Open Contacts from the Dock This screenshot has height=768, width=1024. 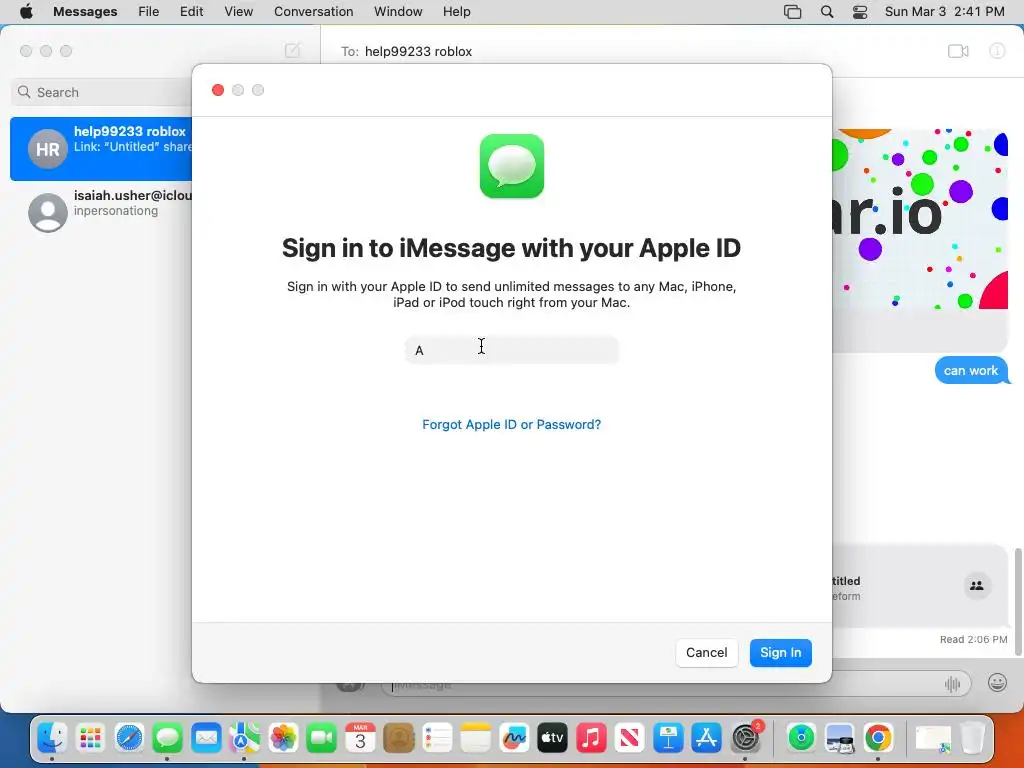click(398, 738)
